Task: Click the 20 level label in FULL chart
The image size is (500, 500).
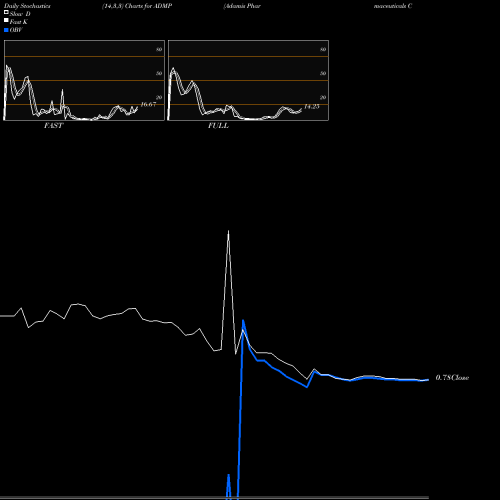Action: point(323,97)
